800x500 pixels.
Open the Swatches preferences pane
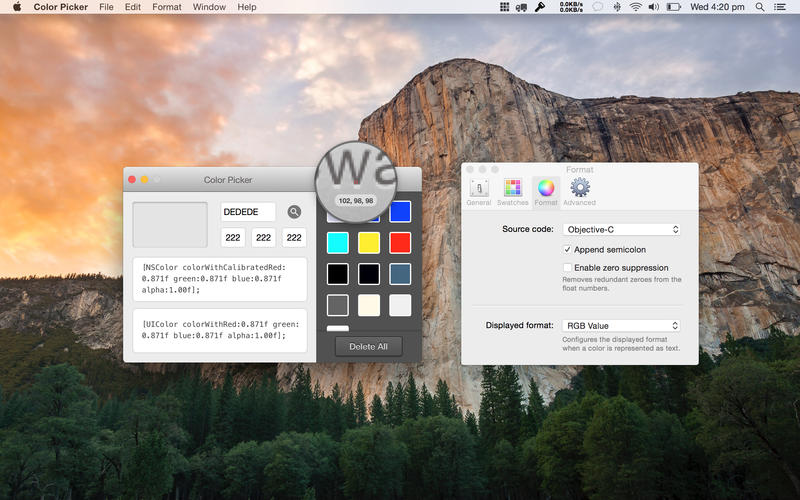point(512,190)
